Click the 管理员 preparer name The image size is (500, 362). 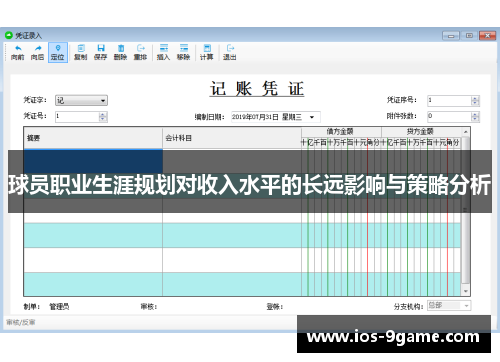pyautogui.click(x=59, y=307)
